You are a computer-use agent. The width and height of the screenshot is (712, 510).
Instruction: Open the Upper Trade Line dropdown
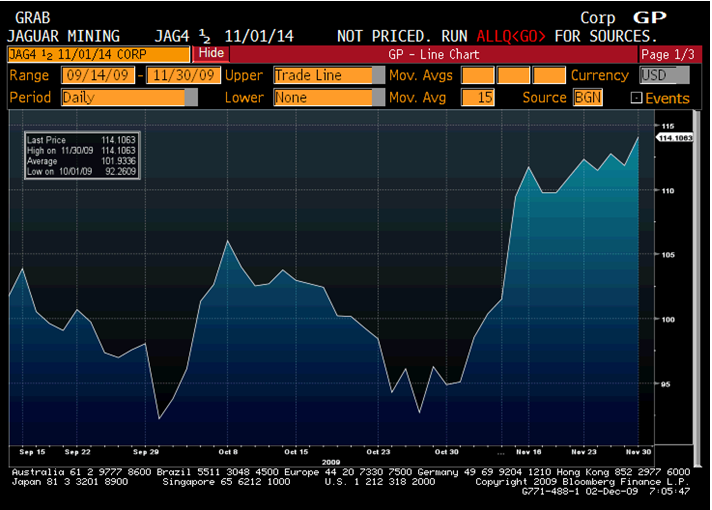pos(328,76)
